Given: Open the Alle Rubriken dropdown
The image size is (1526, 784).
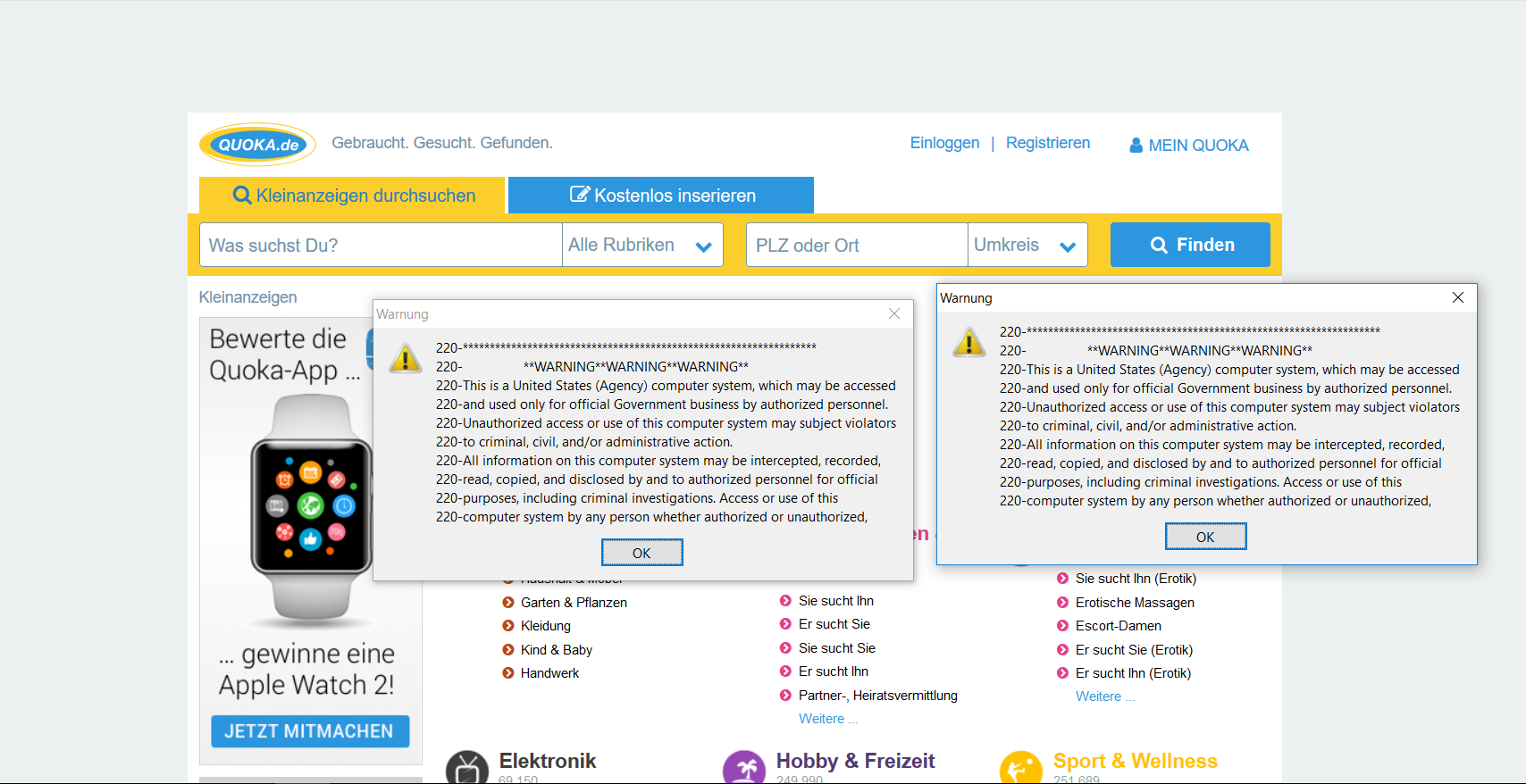Looking at the screenshot, I should [642, 245].
